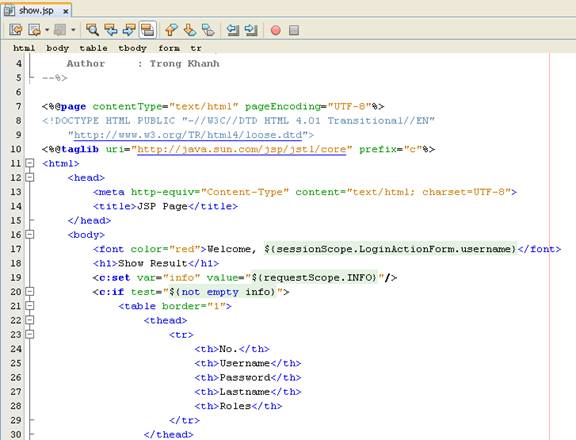The height and width of the screenshot is (440, 576).
Task: Click the Show Result heading text
Action: coord(152,263)
